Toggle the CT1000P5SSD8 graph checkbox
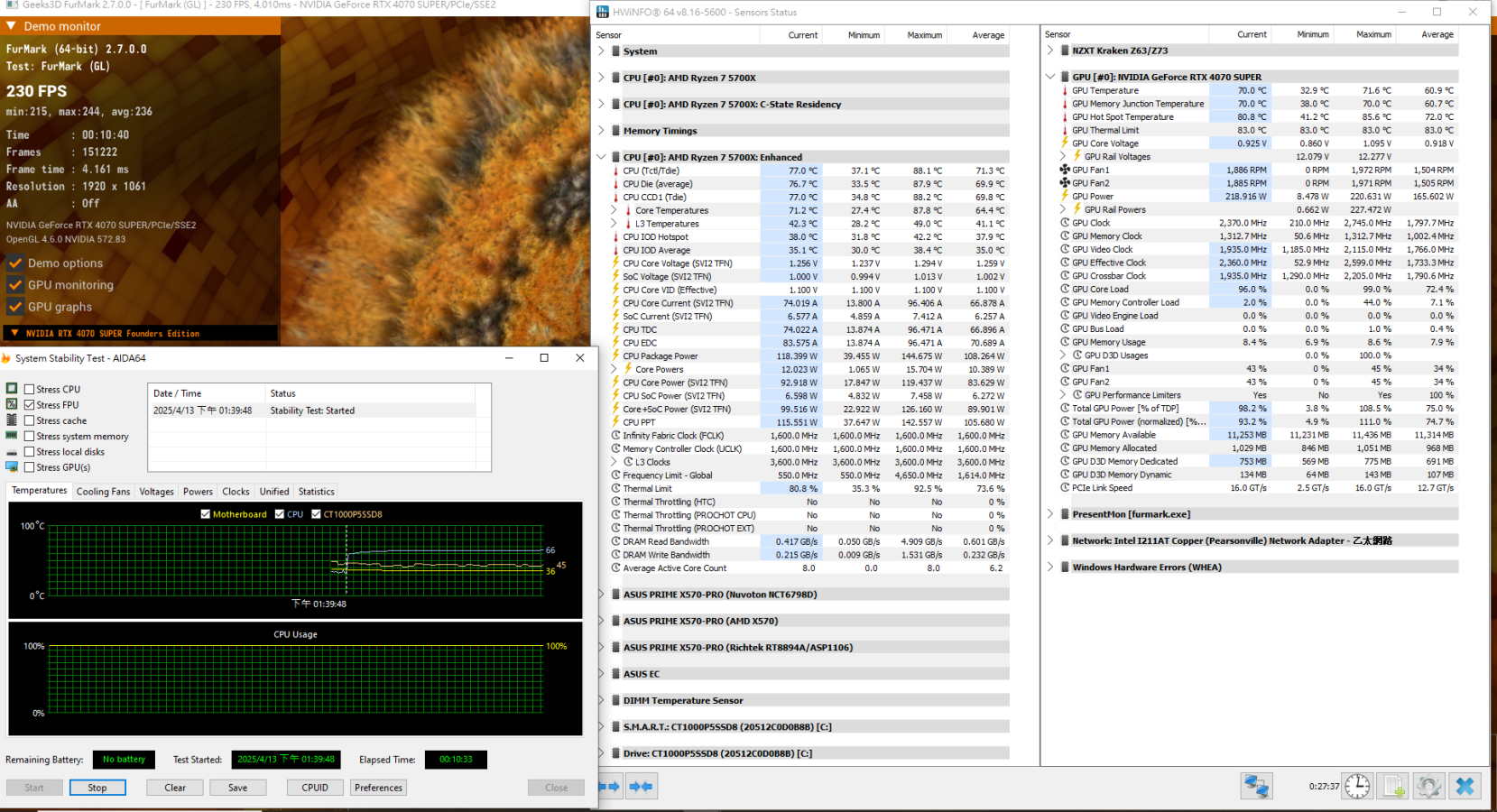Screen dimensions: 1497x812 316,514
